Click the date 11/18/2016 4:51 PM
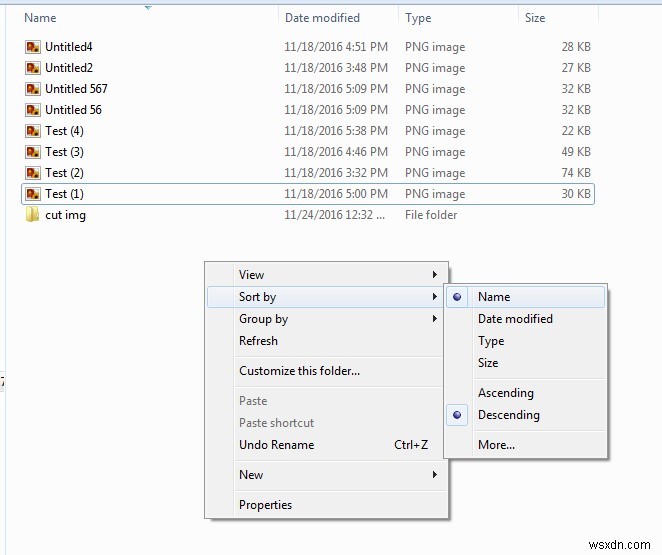This screenshot has height=555, width=662. 336,47
